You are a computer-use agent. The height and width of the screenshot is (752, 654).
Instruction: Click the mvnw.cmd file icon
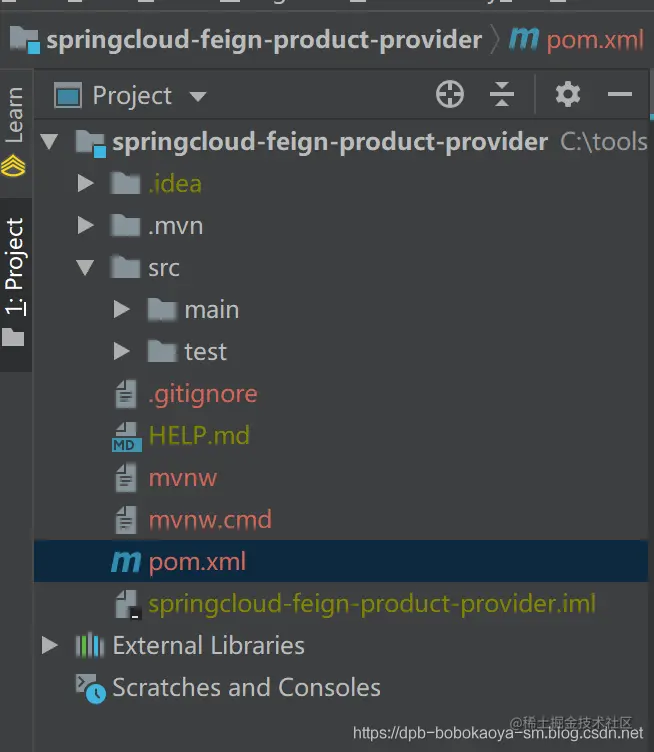(126, 520)
